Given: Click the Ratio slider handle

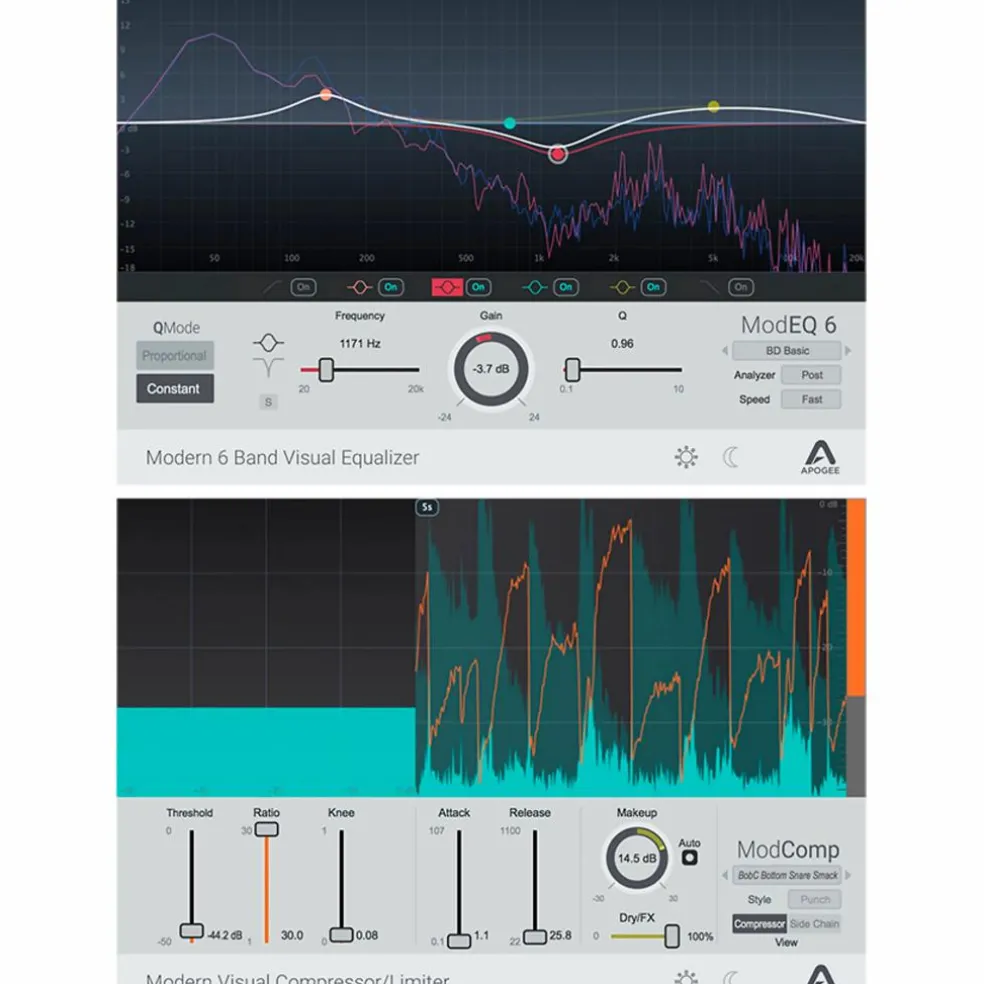Looking at the screenshot, I should click(x=267, y=830).
